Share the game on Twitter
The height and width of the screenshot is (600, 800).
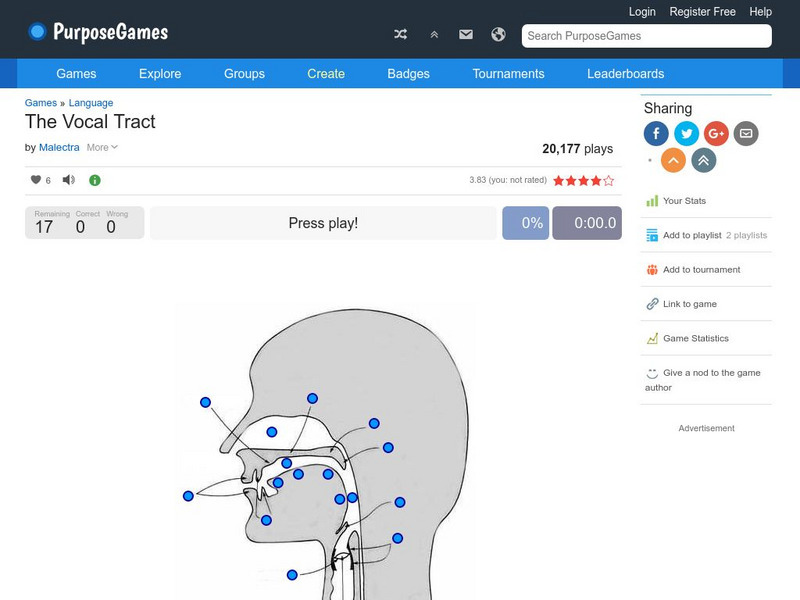pos(686,133)
